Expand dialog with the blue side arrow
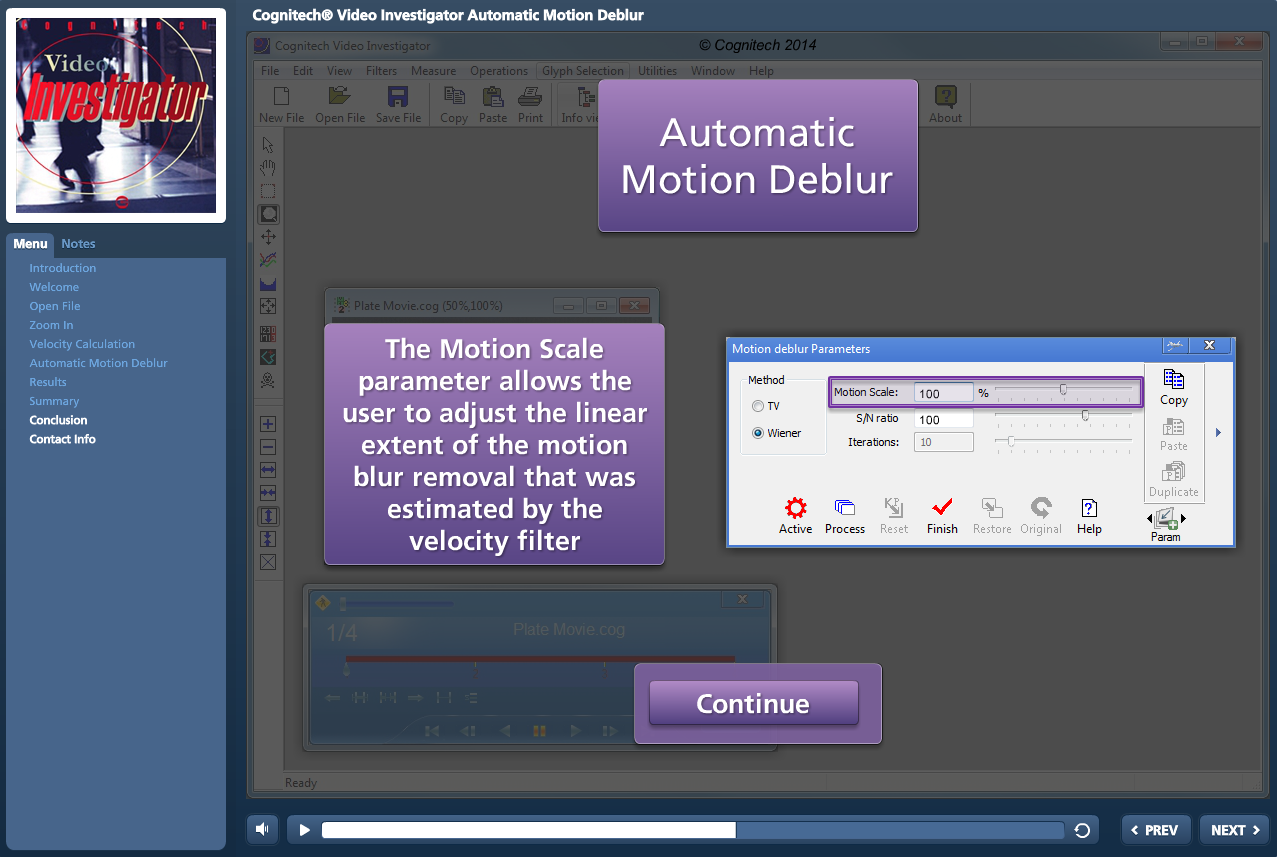 [x=1218, y=433]
